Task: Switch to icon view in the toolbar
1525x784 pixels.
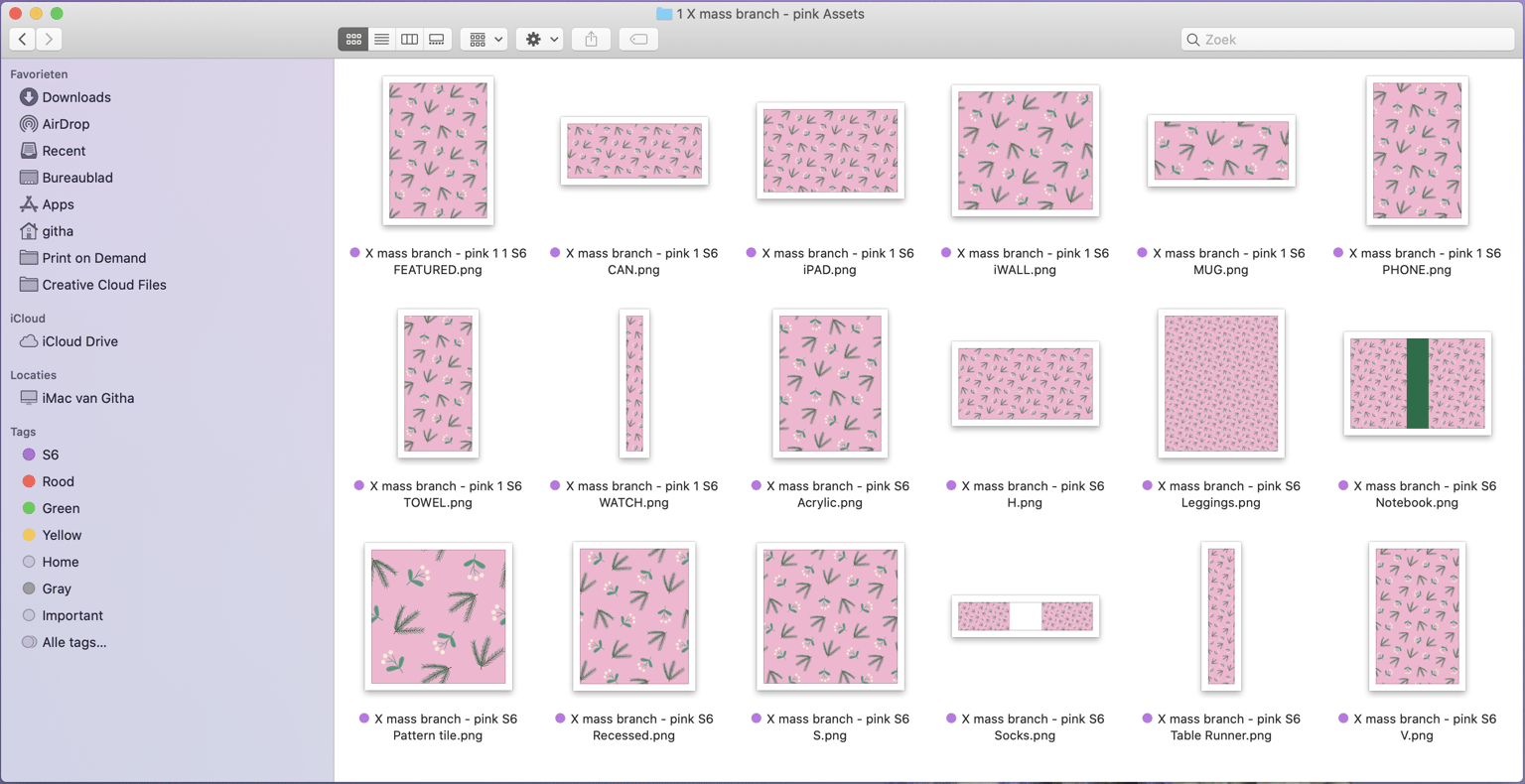Action: point(353,40)
